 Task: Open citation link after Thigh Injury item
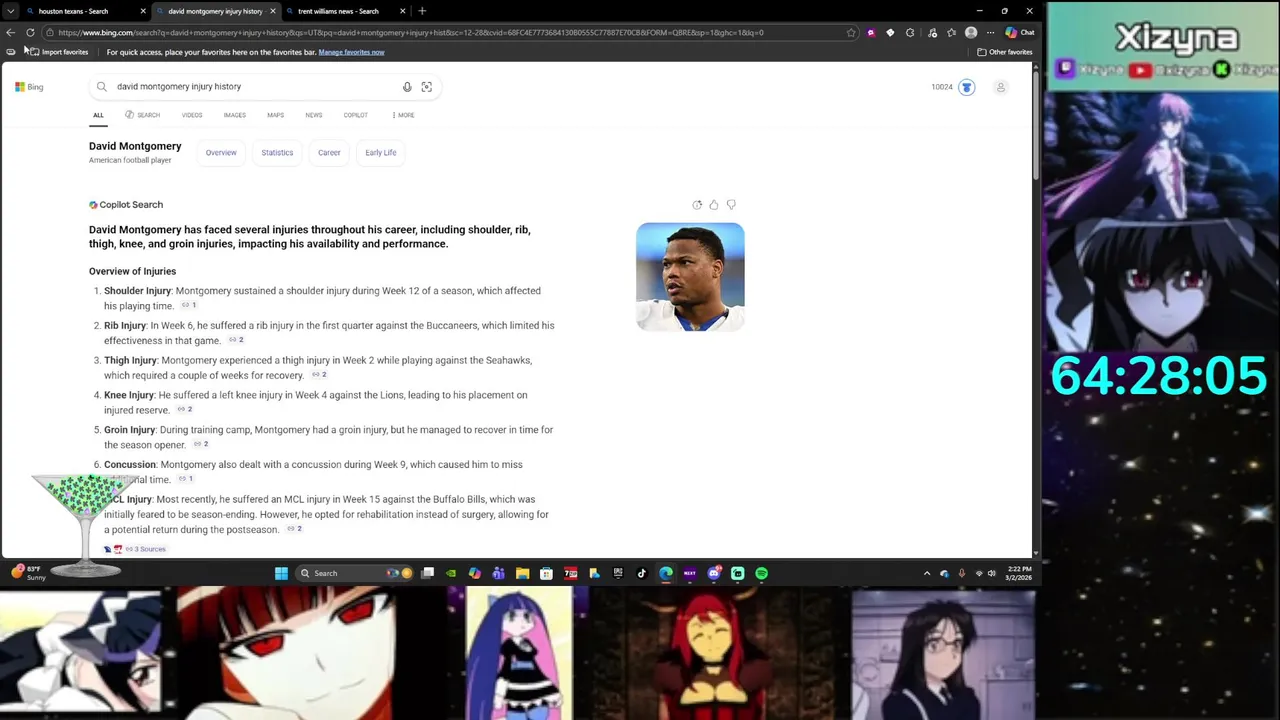pyautogui.click(x=319, y=375)
